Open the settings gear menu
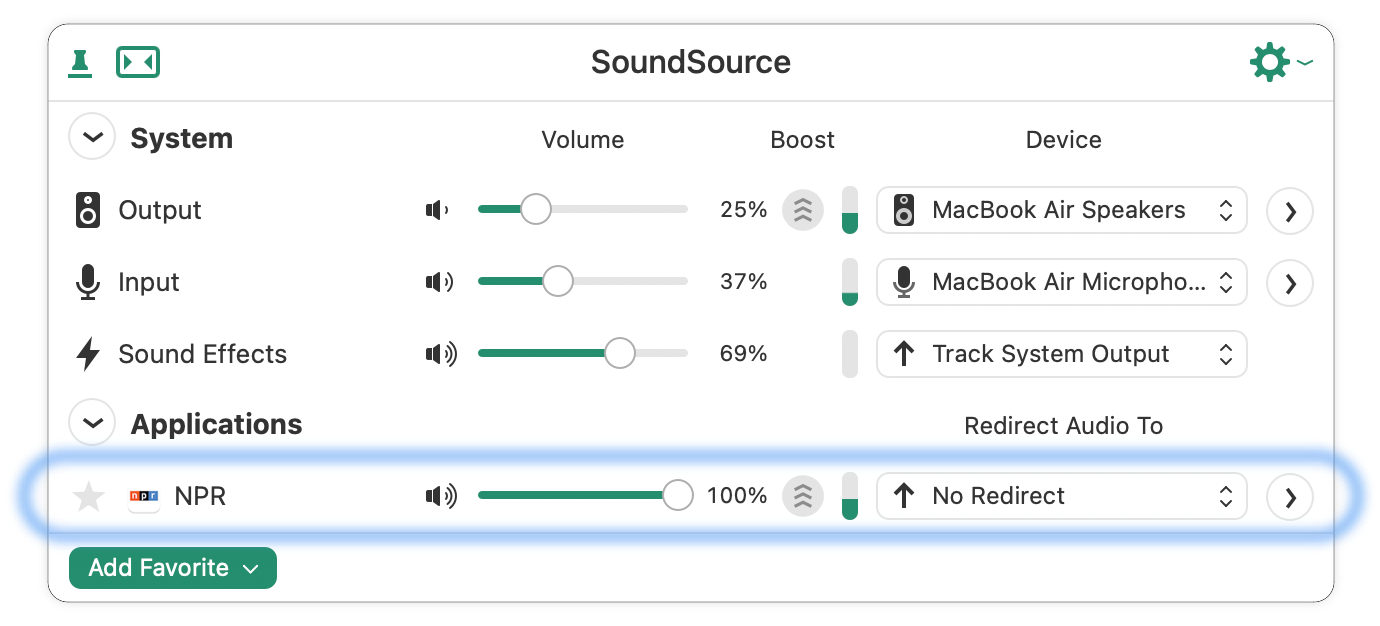Viewport: 1380px width, 626px height. point(1281,62)
